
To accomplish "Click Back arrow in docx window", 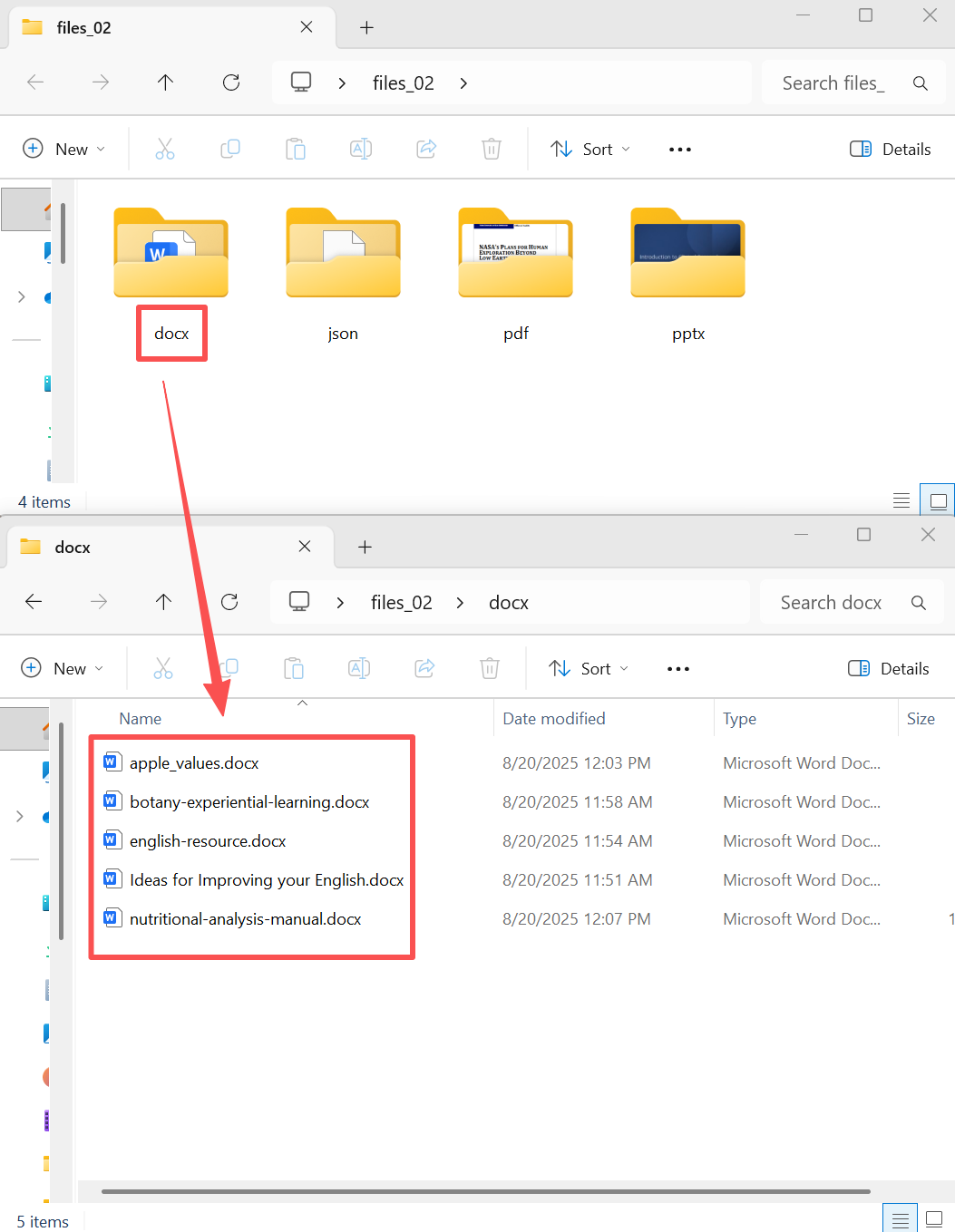I will tap(34, 602).
